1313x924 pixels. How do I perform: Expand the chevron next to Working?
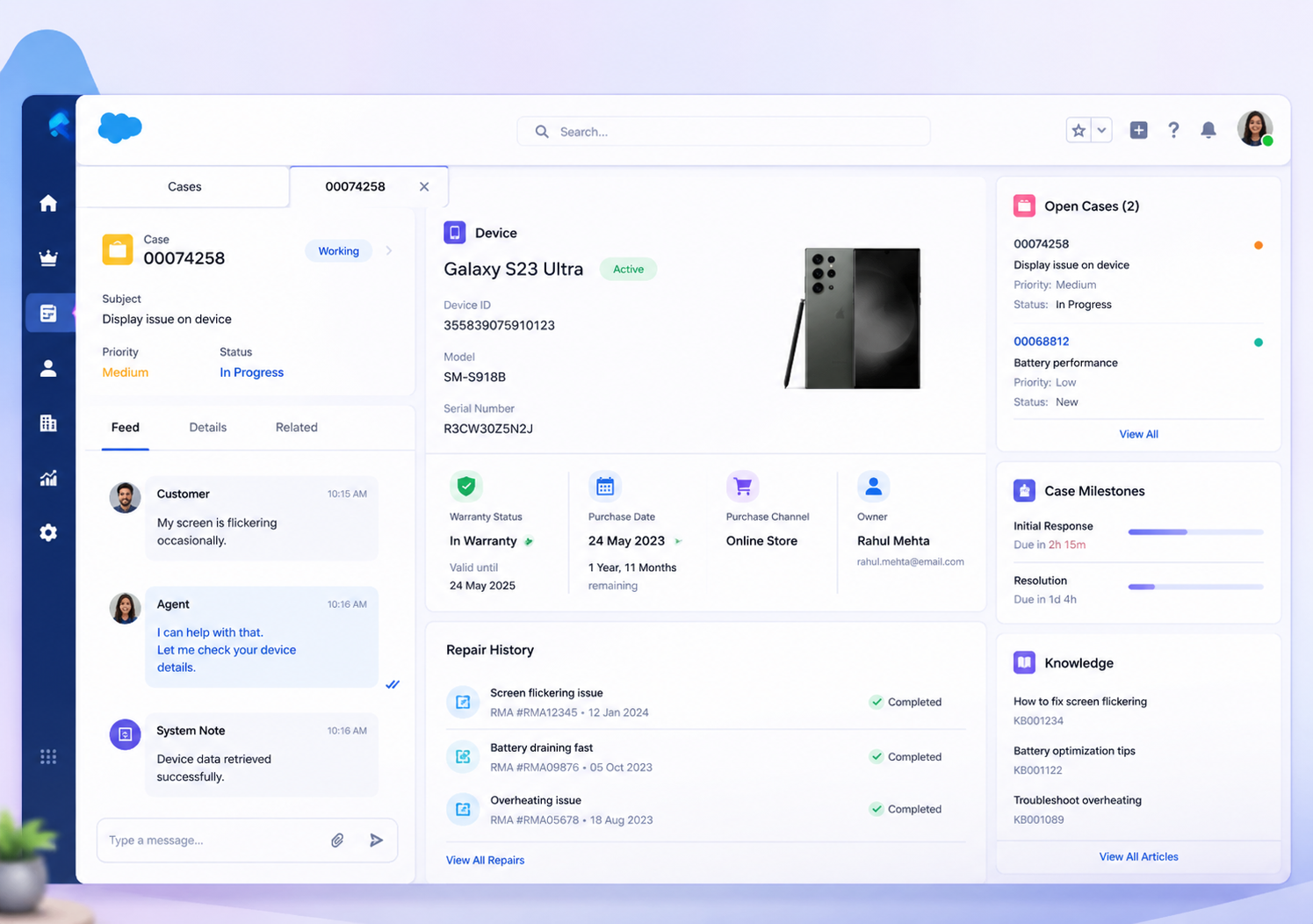pos(389,251)
